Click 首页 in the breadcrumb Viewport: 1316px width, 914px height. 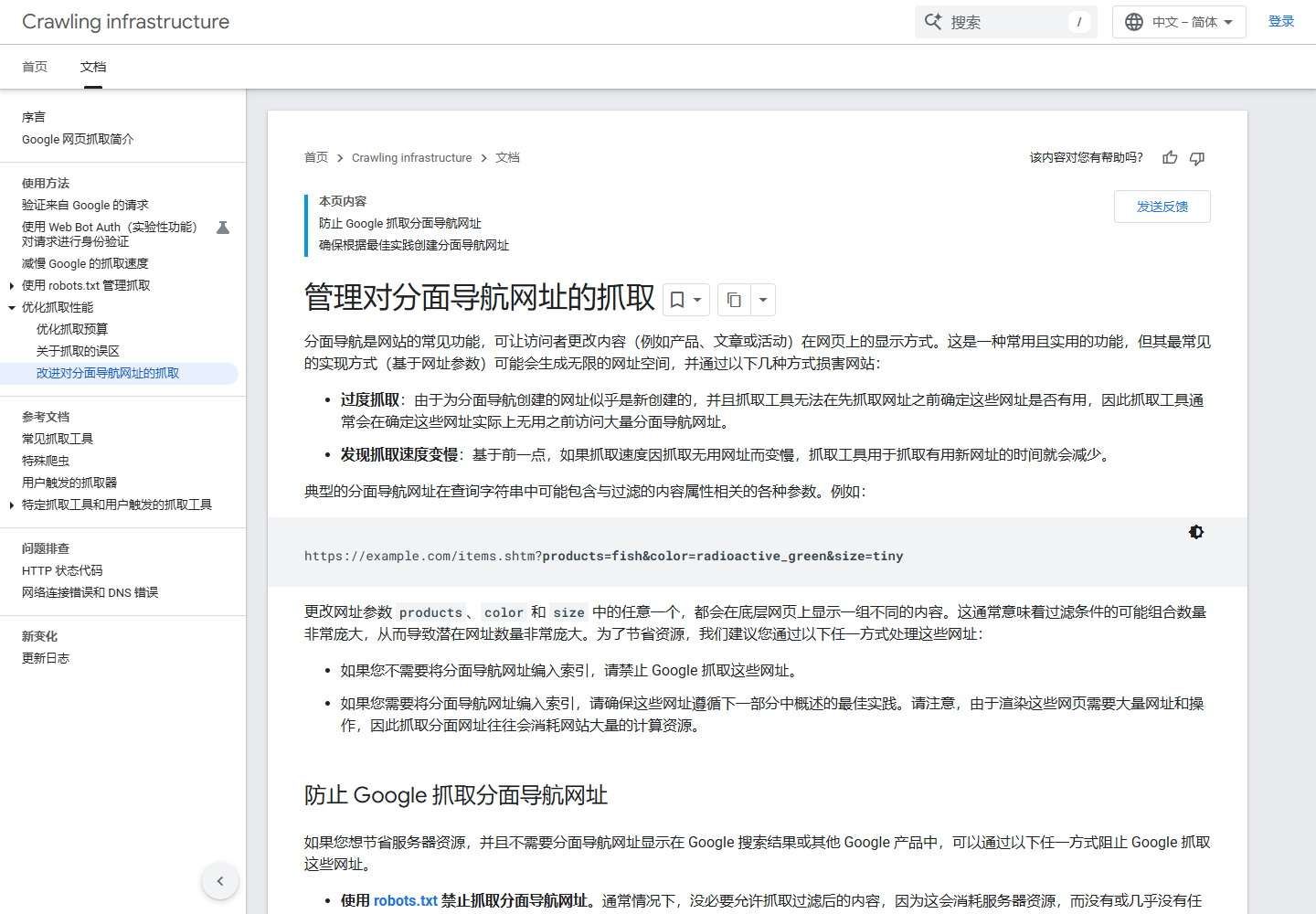click(316, 158)
